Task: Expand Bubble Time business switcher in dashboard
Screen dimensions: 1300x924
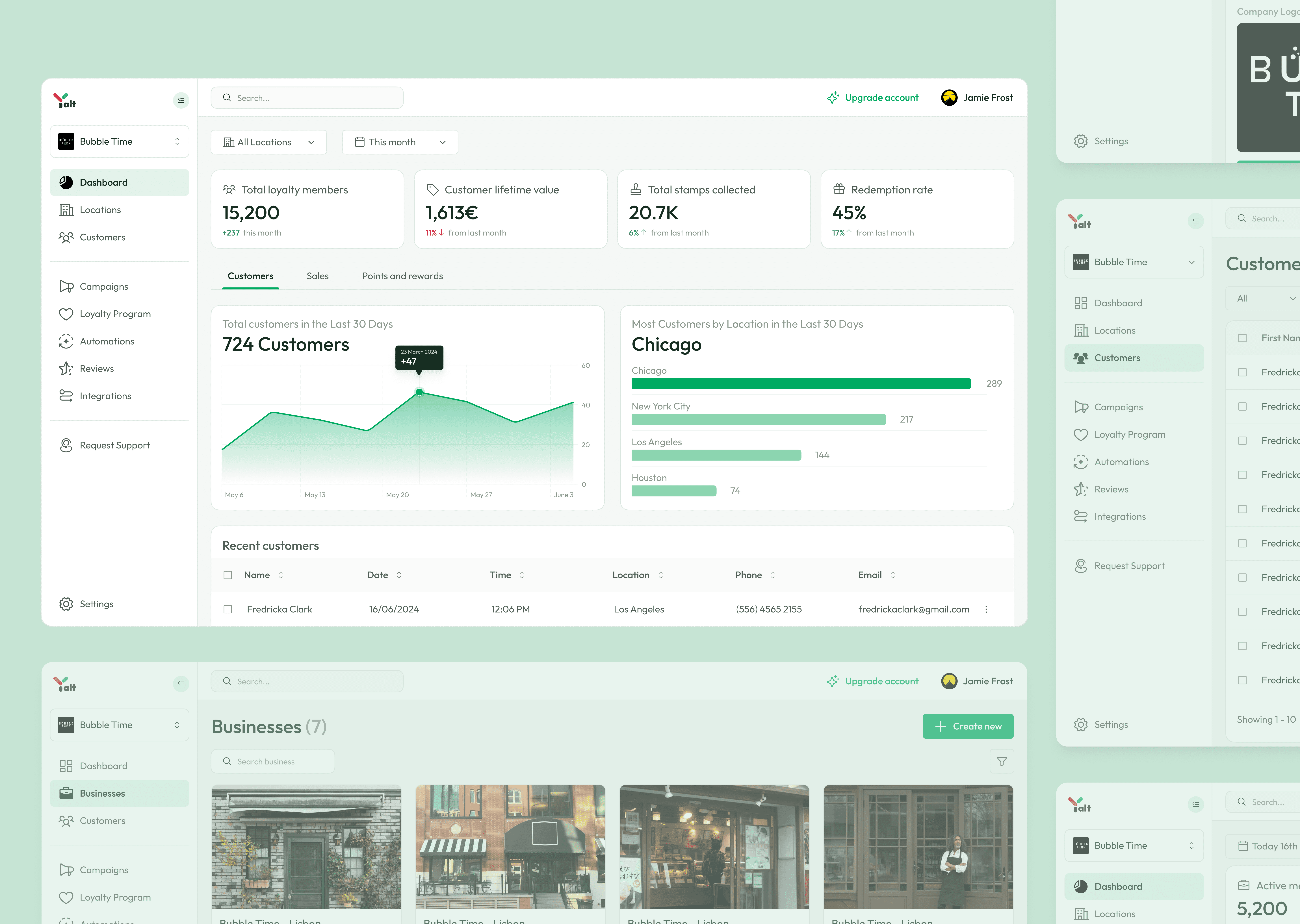Action: tap(120, 141)
